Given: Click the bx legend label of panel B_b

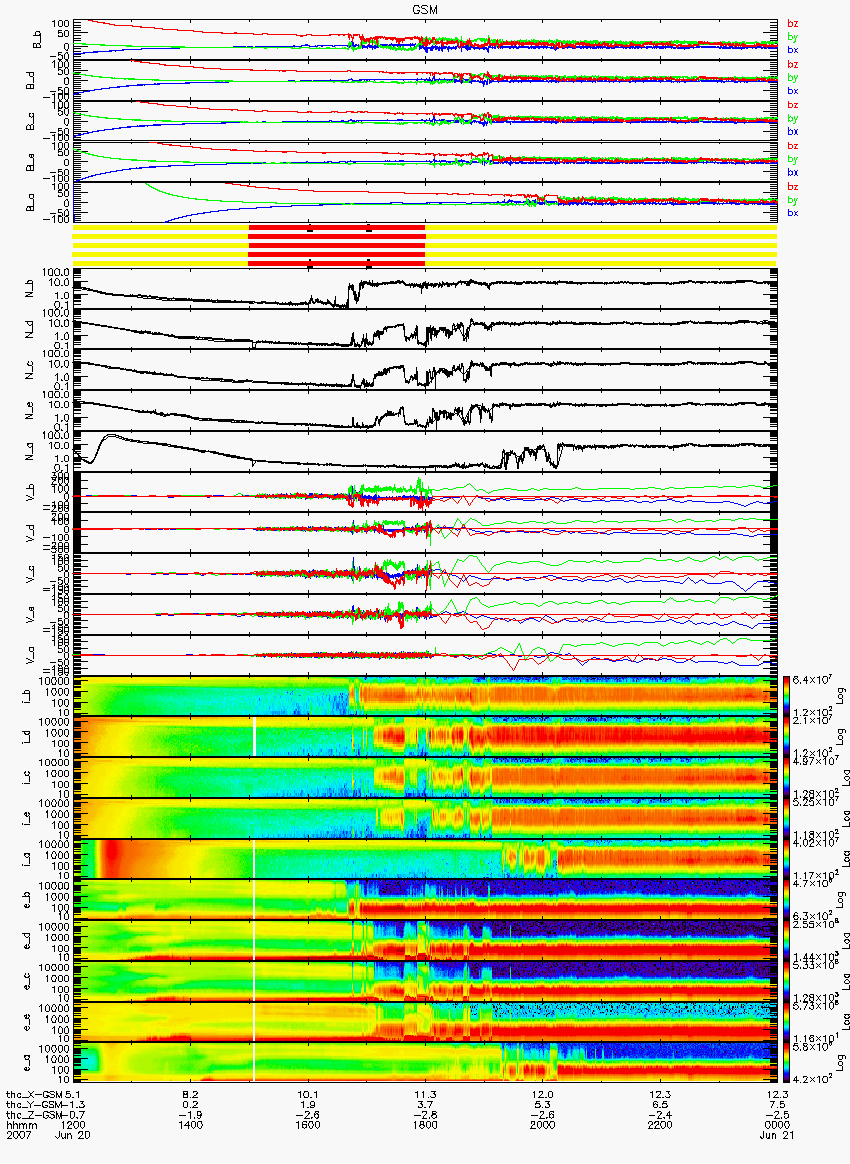Looking at the screenshot, I should pyautogui.click(x=793, y=50).
